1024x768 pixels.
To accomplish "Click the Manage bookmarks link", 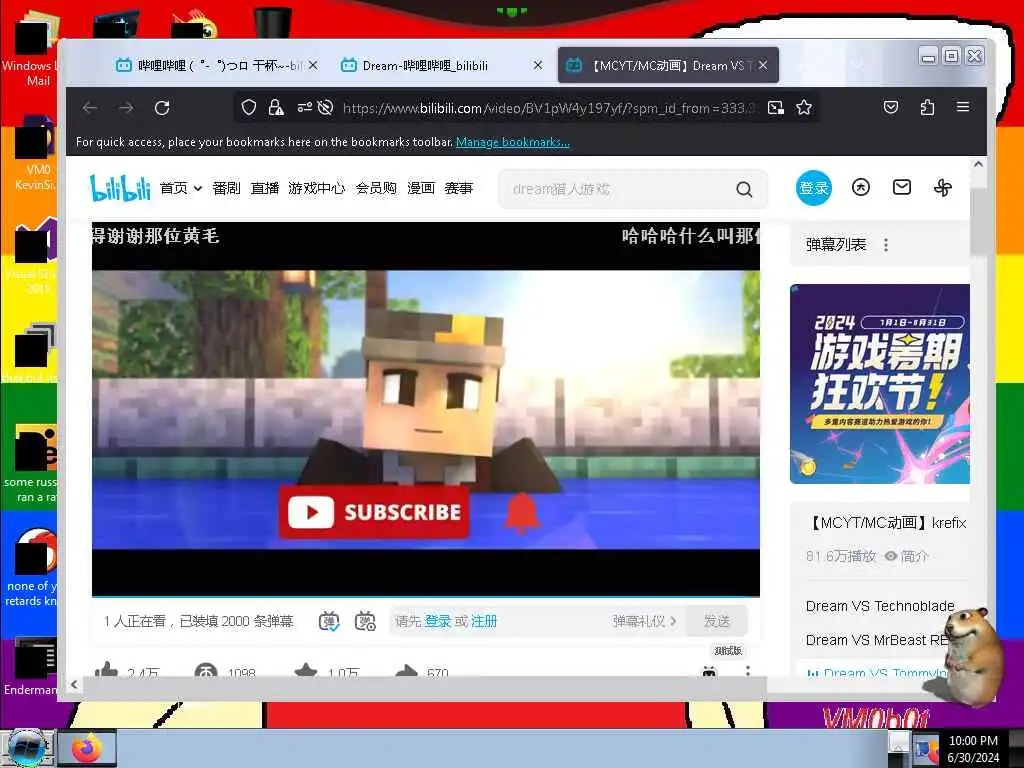I will click(x=513, y=142).
